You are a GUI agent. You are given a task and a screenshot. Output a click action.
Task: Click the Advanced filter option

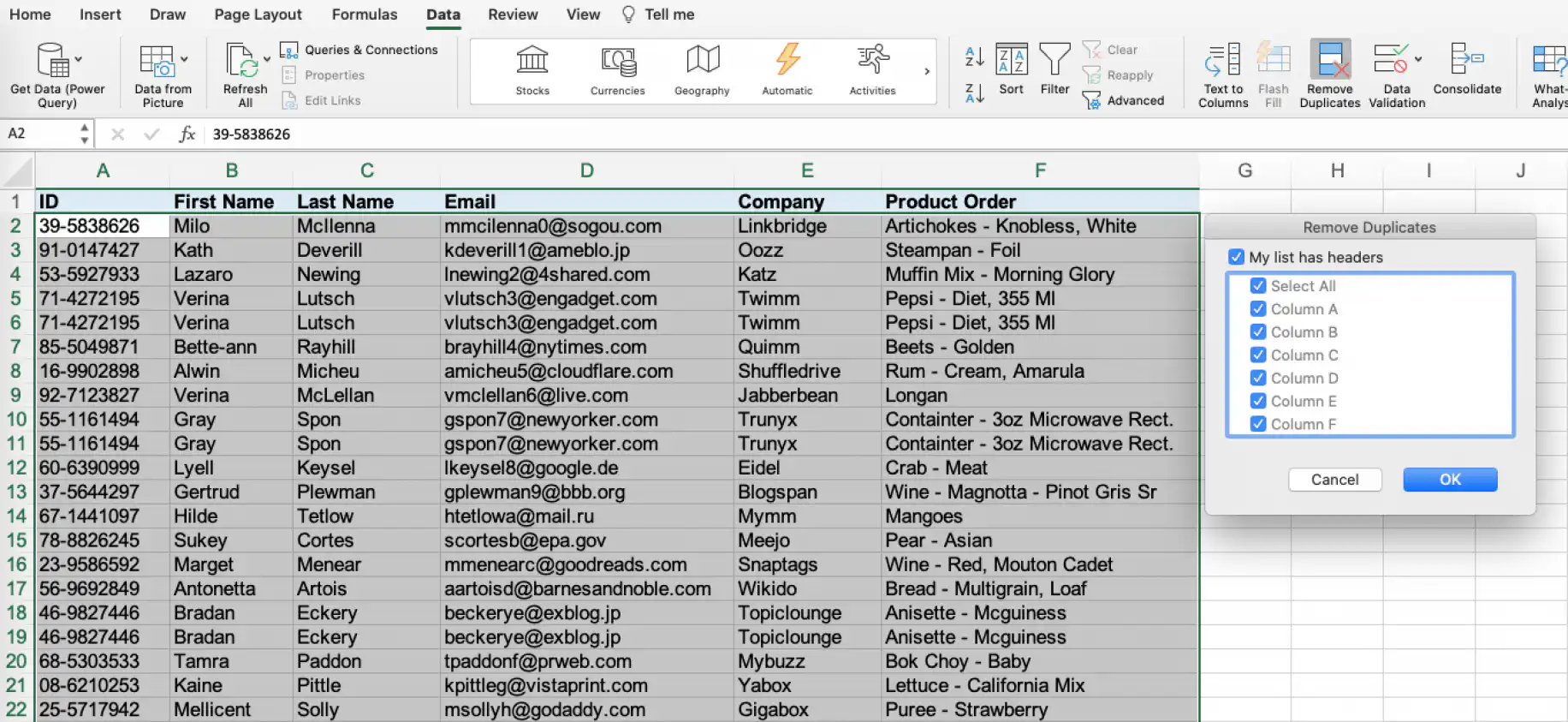(1124, 100)
